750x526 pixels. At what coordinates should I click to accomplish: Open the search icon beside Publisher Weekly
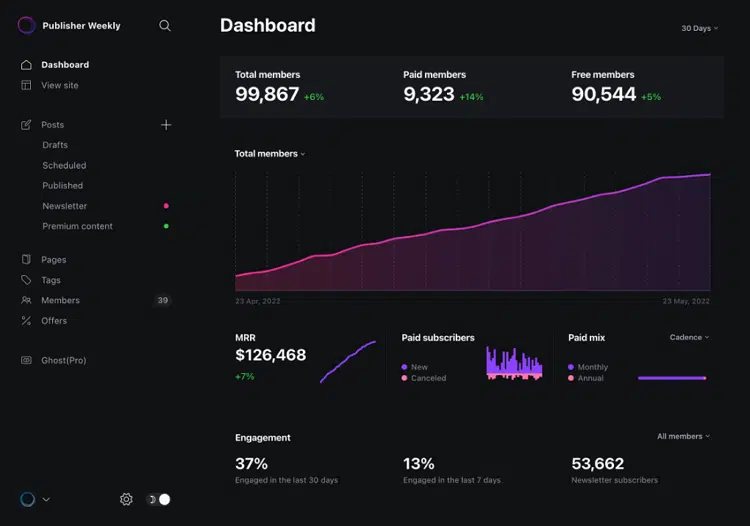point(165,25)
